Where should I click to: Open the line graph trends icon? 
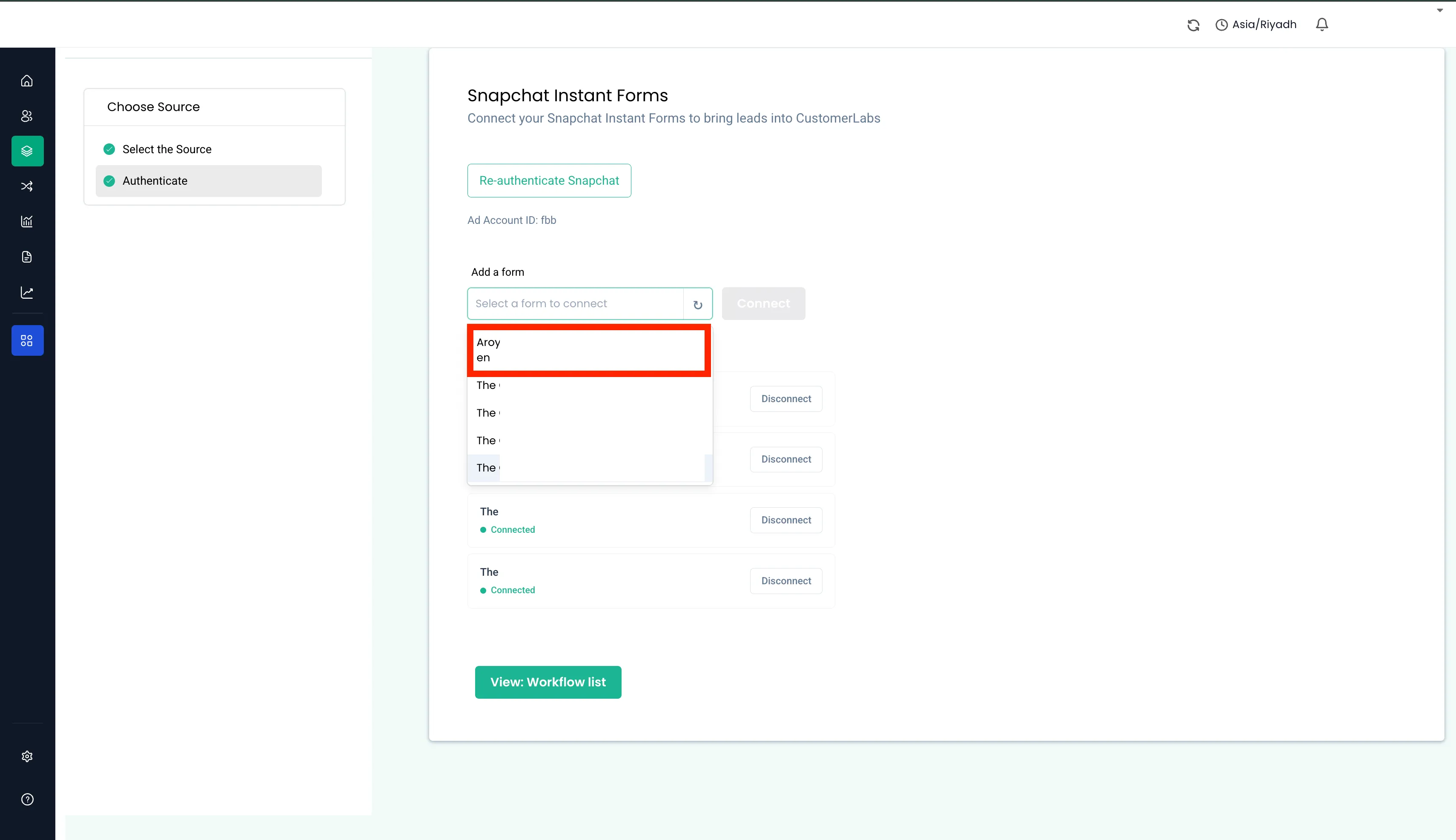point(27,292)
